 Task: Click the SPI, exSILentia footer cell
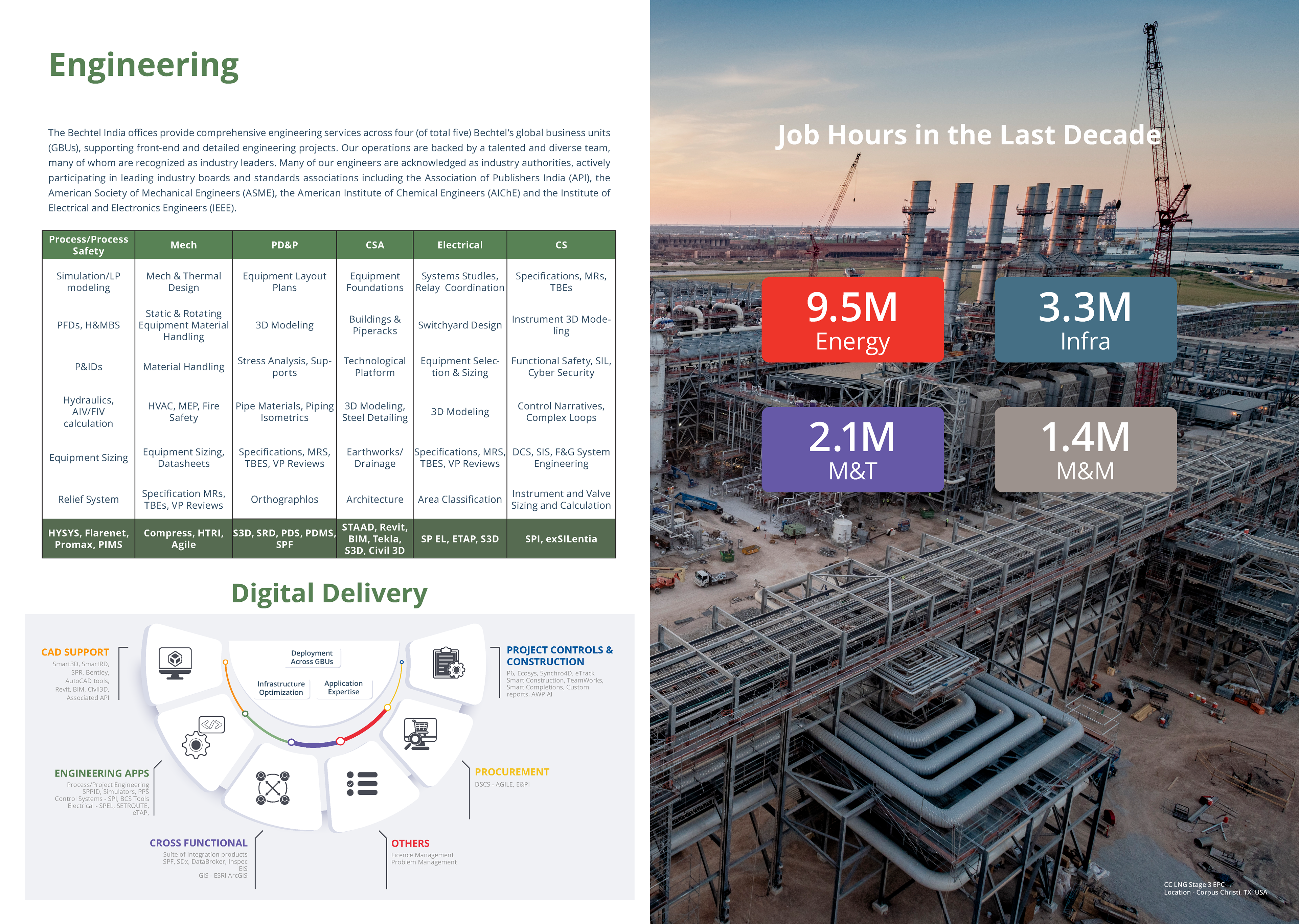[x=561, y=539]
